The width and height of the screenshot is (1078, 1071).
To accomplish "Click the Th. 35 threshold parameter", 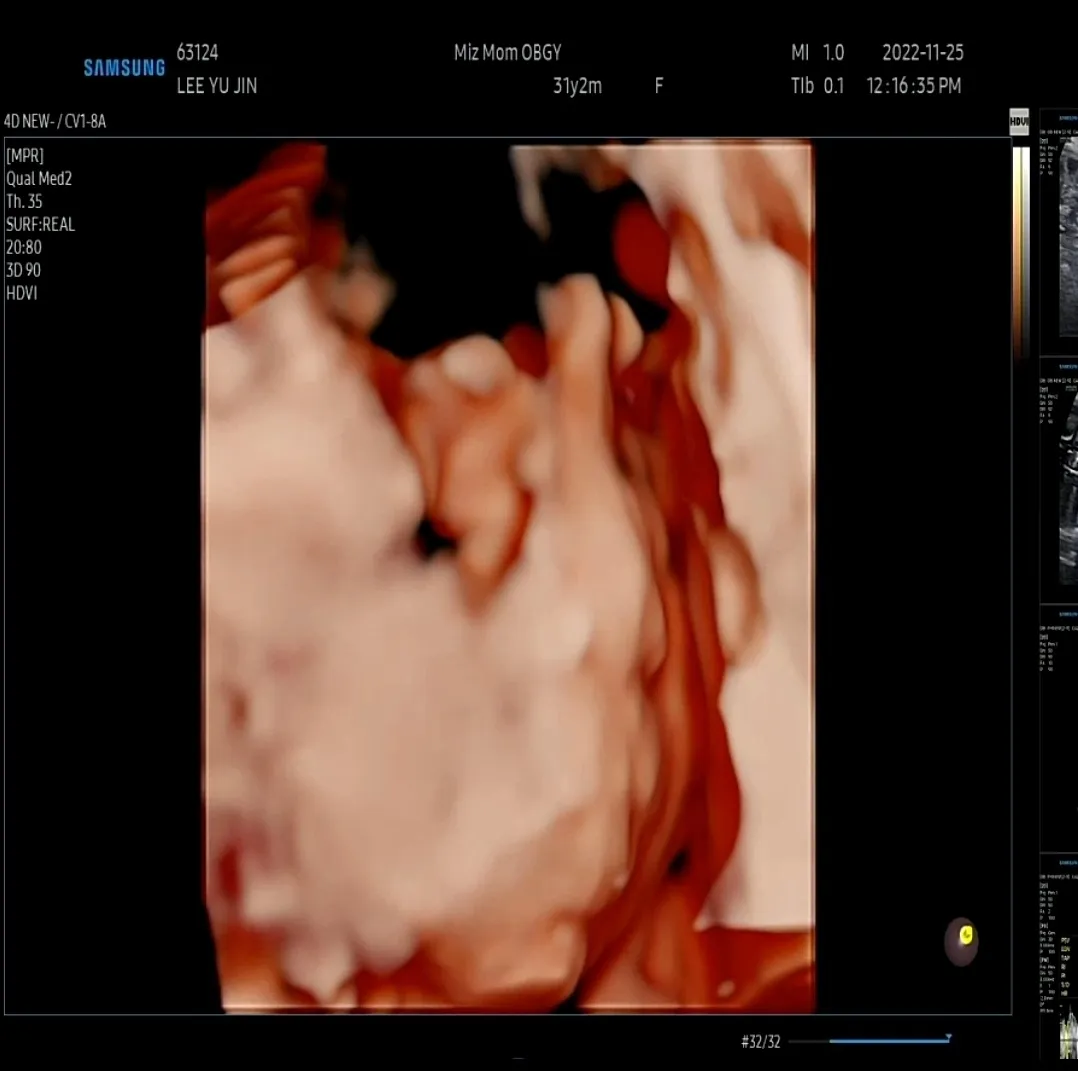I will [24, 201].
